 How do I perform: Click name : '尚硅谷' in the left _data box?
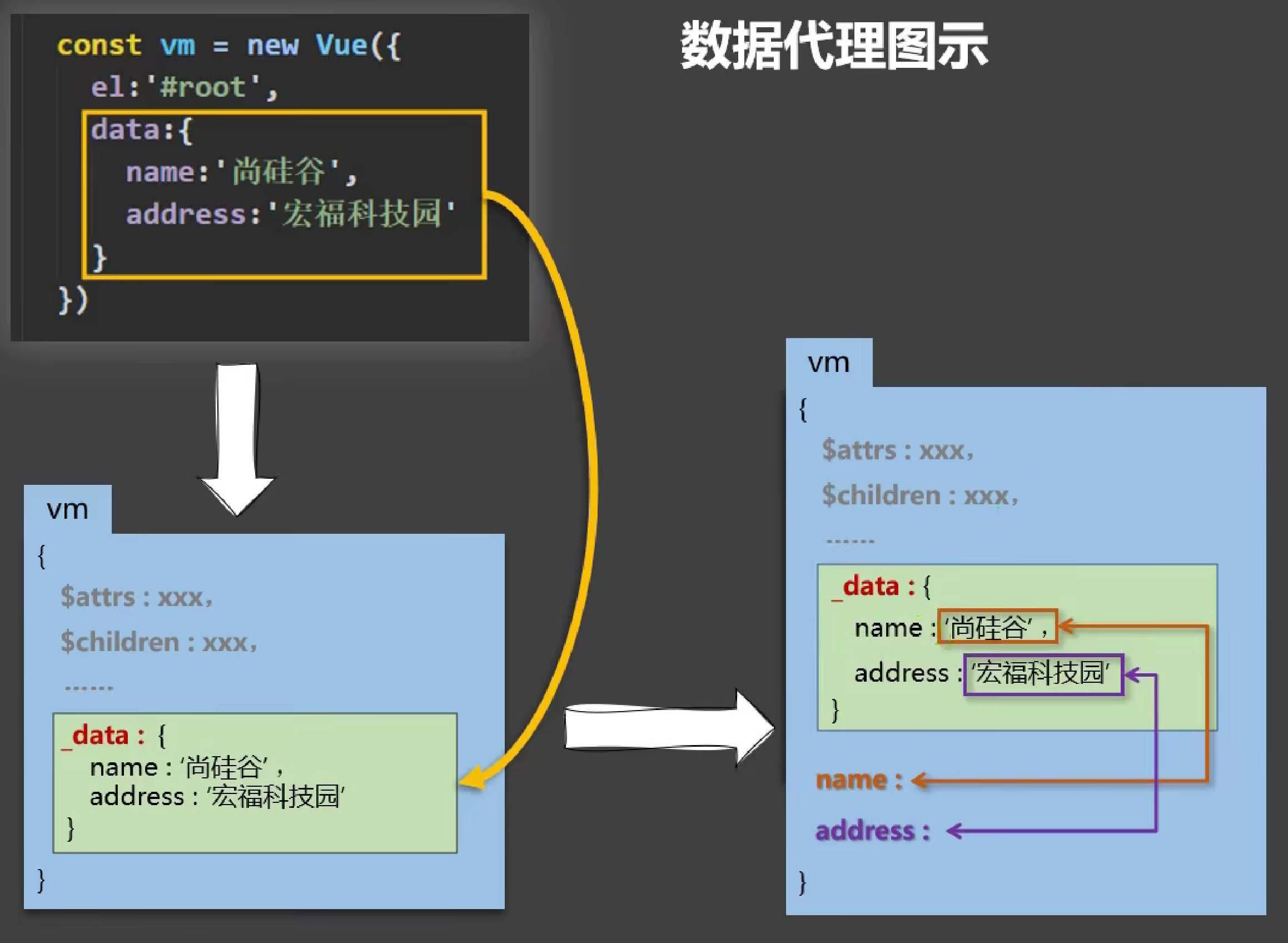187,767
